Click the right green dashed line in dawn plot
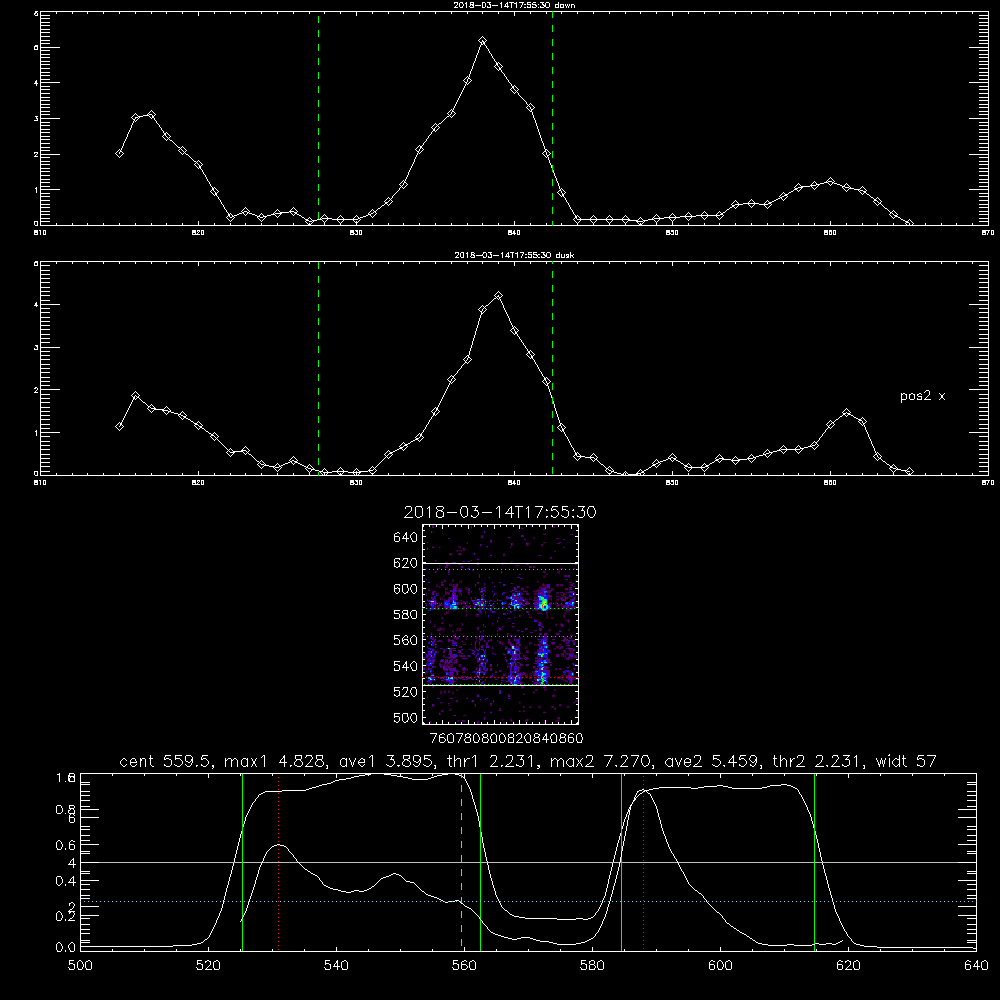 552,118
